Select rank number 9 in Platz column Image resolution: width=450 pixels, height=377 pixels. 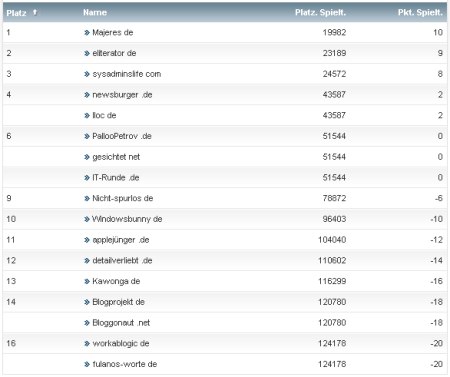pyautogui.click(x=9, y=198)
